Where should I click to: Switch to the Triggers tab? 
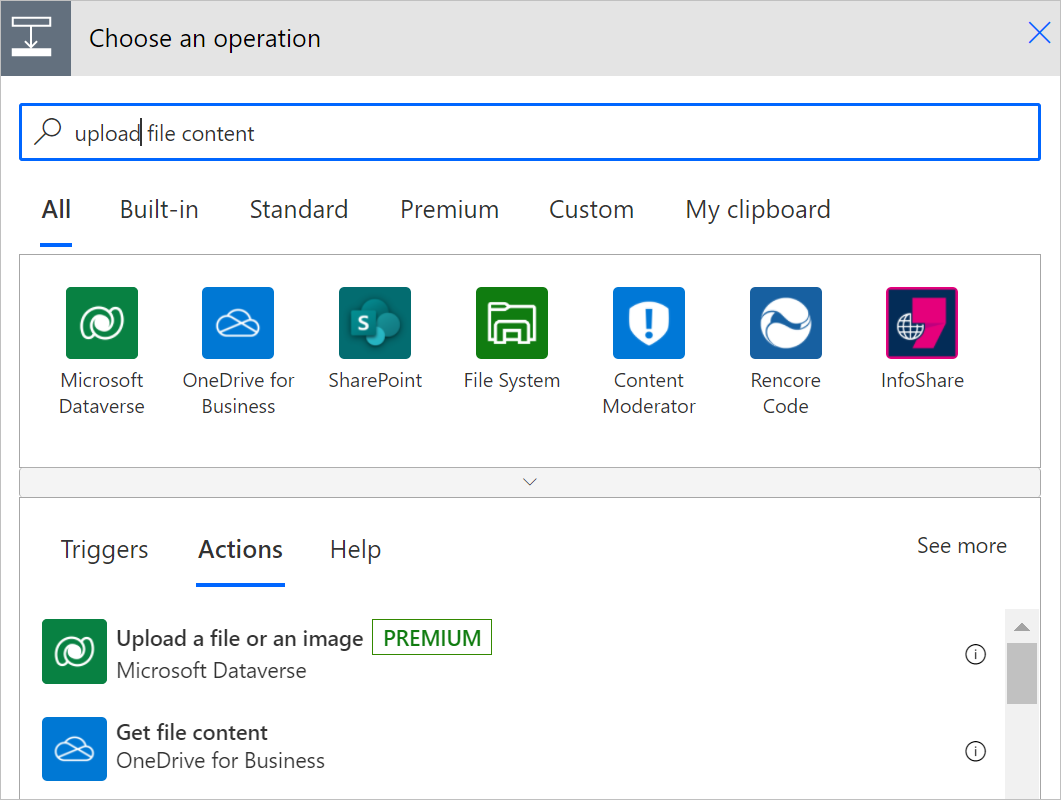click(104, 549)
